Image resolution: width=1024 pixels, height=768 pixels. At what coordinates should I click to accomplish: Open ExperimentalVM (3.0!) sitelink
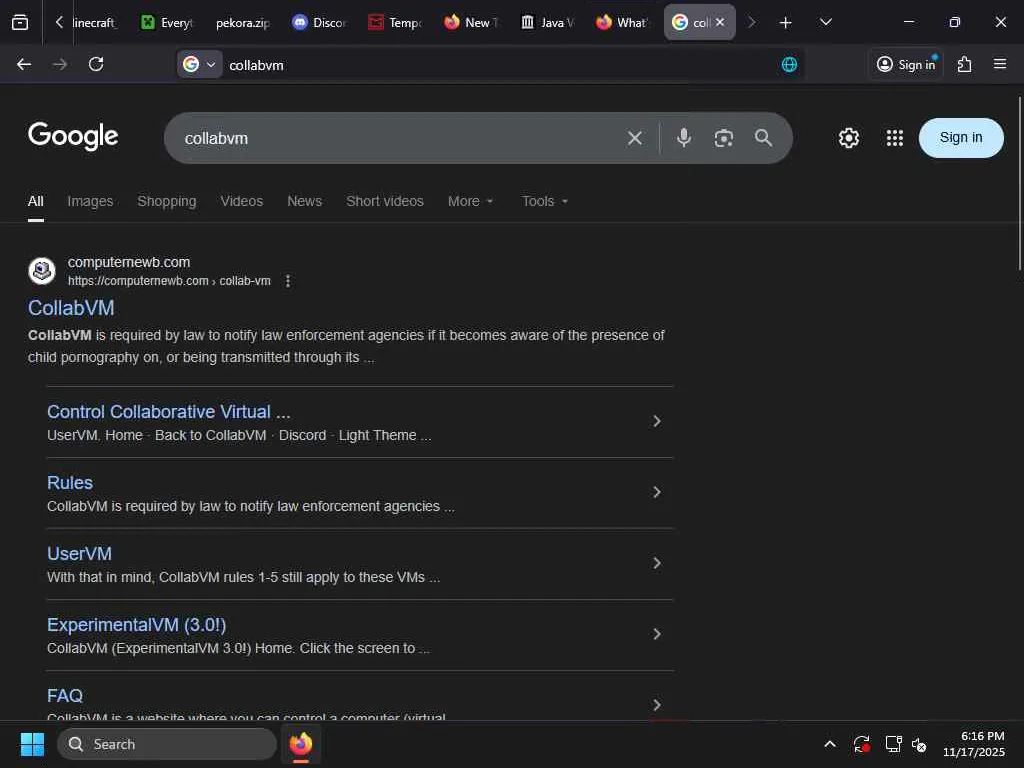[136, 625]
